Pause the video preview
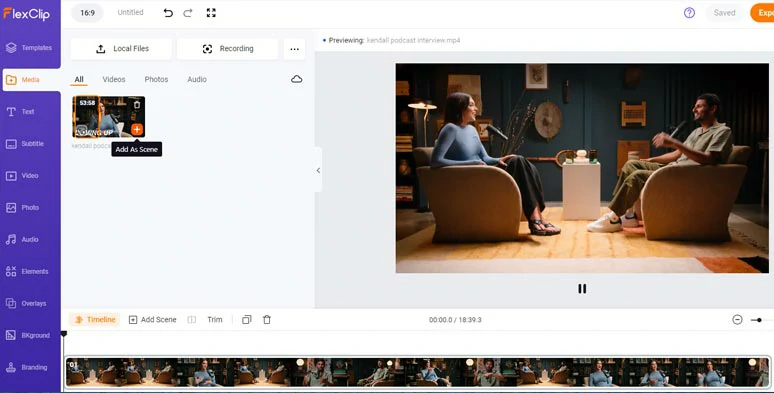Image resolution: width=774 pixels, height=393 pixels. pyautogui.click(x=582, y=288)
